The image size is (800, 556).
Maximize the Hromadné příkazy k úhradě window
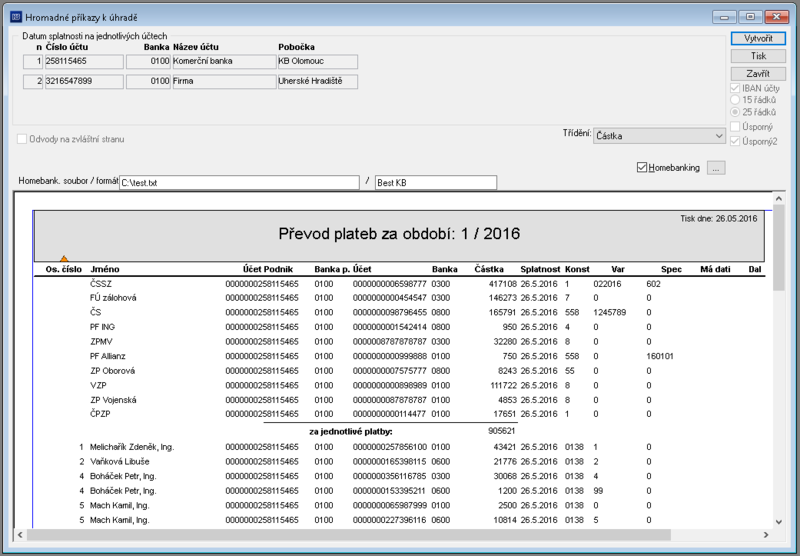tap(751, 17)
